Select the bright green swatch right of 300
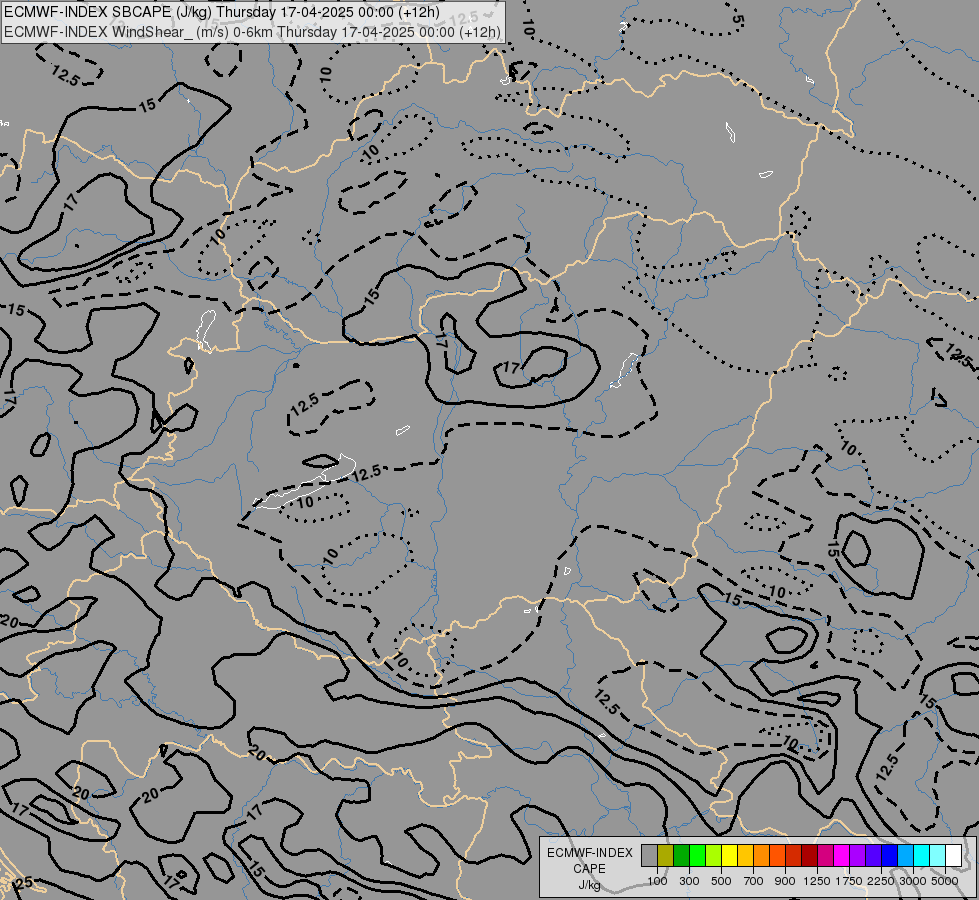 (x=697, y=855)
